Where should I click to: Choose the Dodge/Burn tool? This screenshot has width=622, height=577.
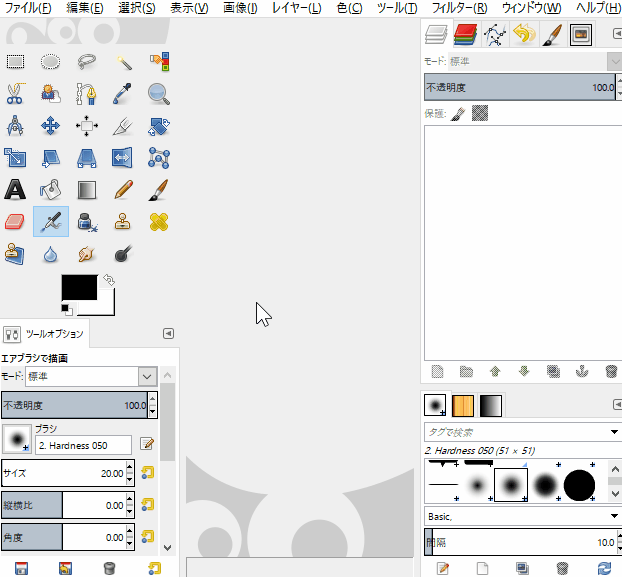[123, 254]
